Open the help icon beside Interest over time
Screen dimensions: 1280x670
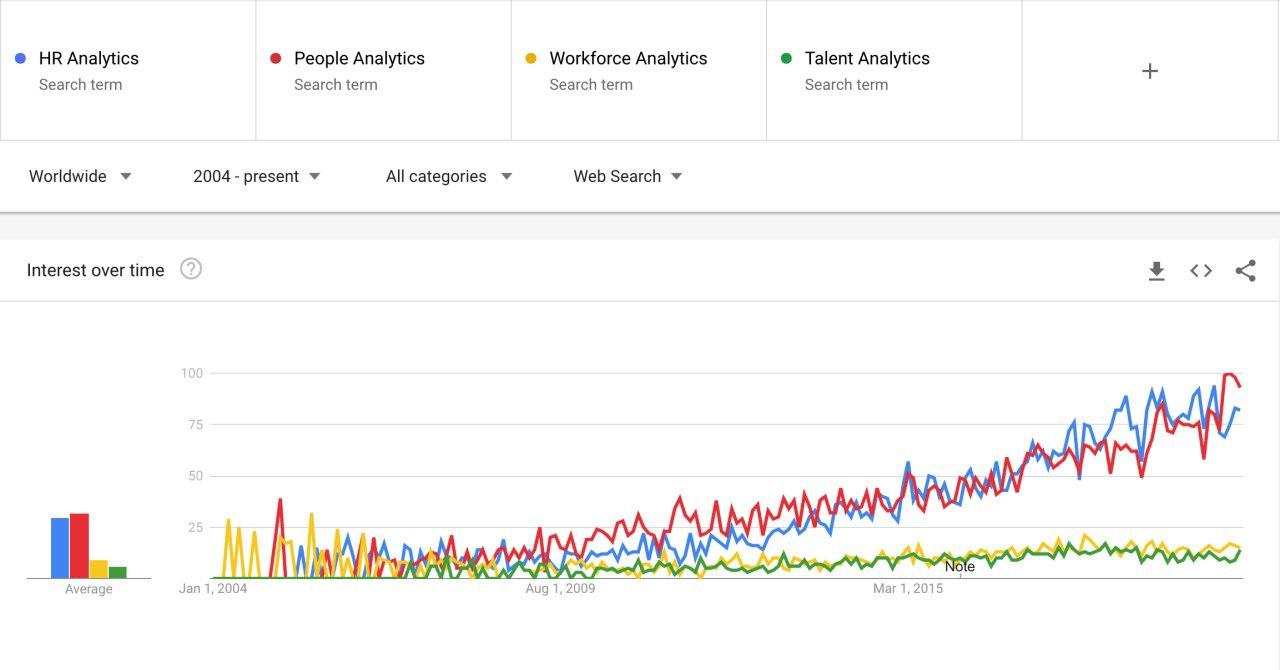191,269
